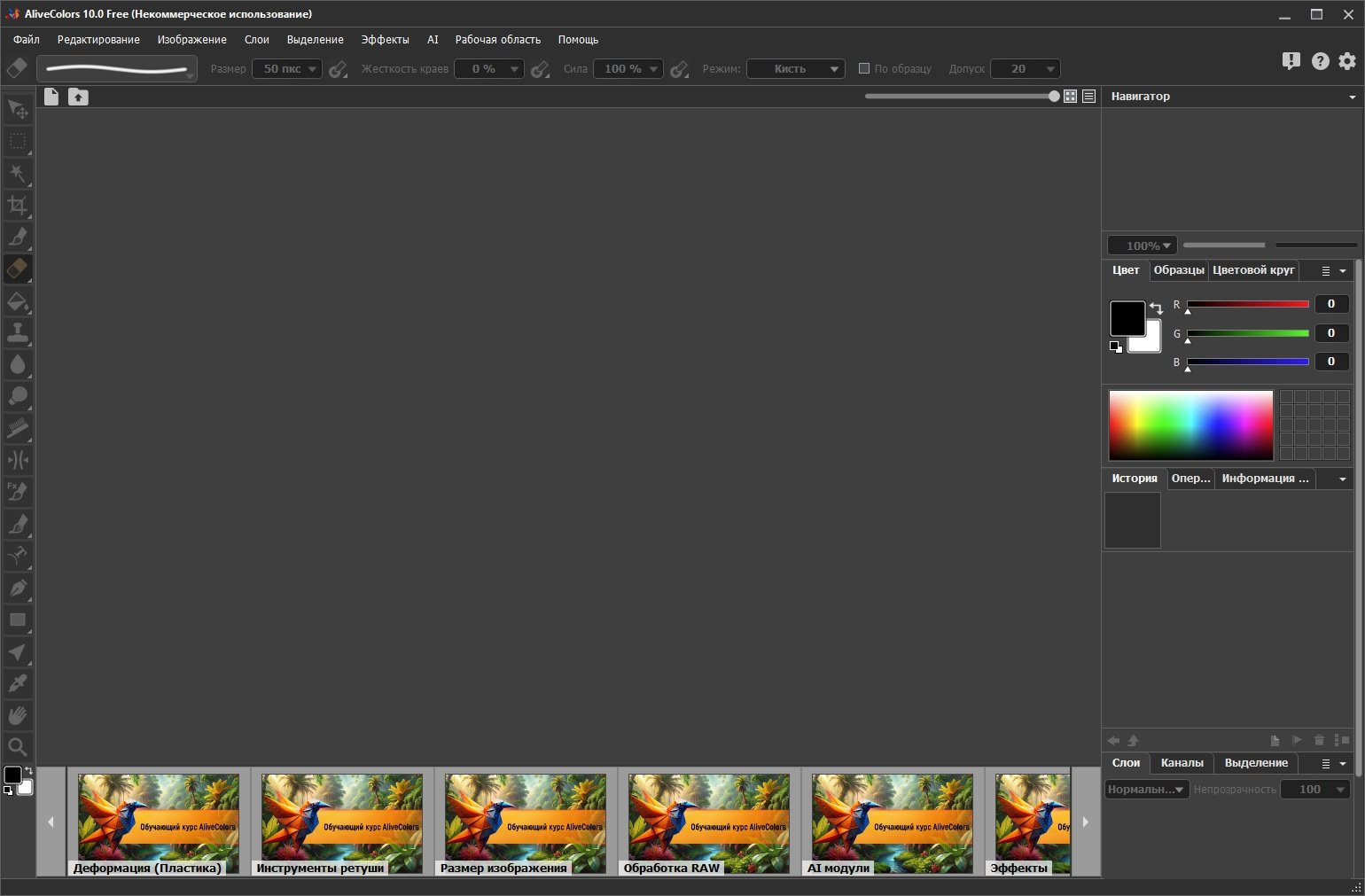Select the Crop tool in the toolbar
Image resolution: width=1365 pixels, height=896 pixels.
[17, 206]
